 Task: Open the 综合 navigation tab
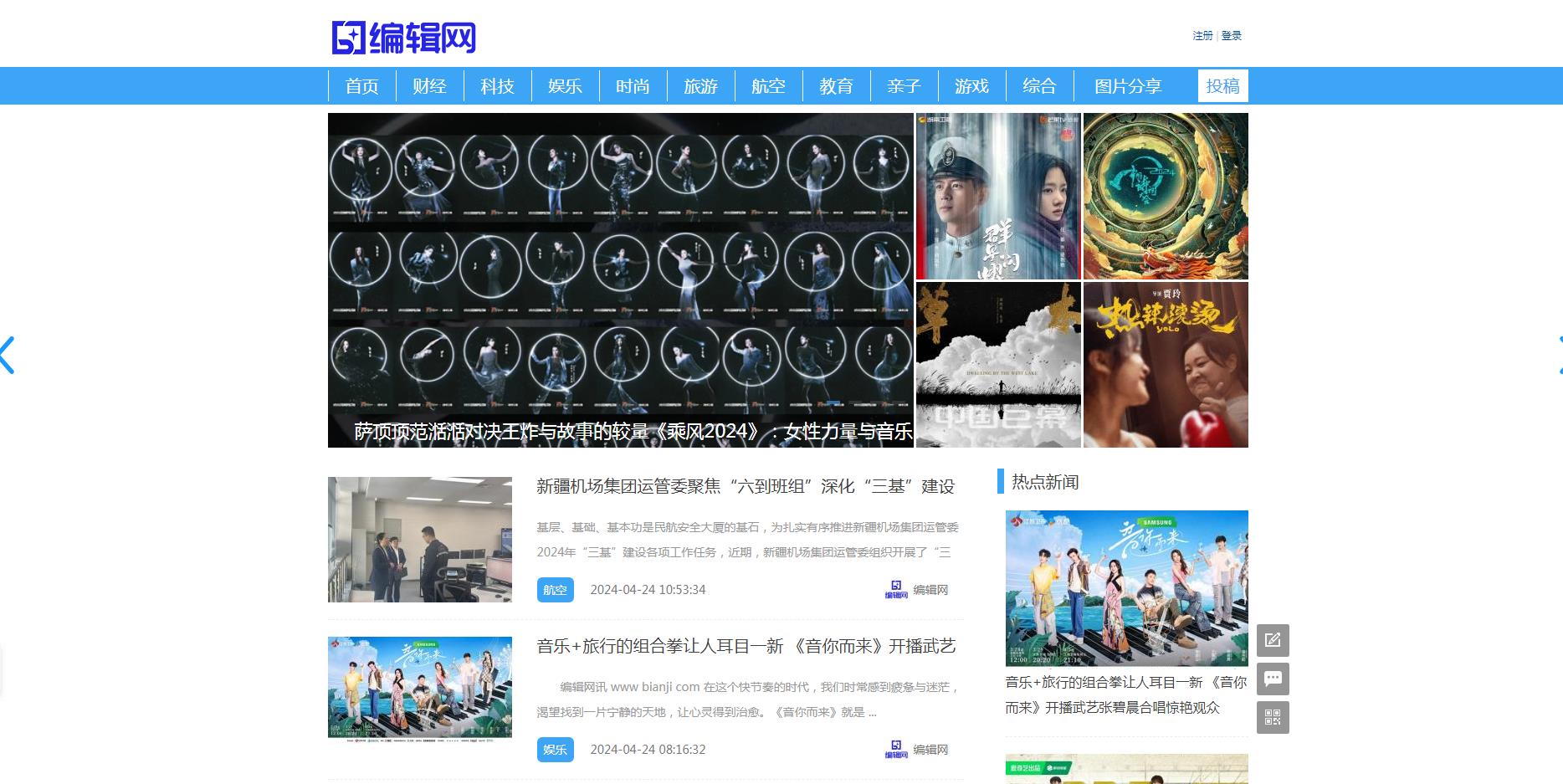1040,86
